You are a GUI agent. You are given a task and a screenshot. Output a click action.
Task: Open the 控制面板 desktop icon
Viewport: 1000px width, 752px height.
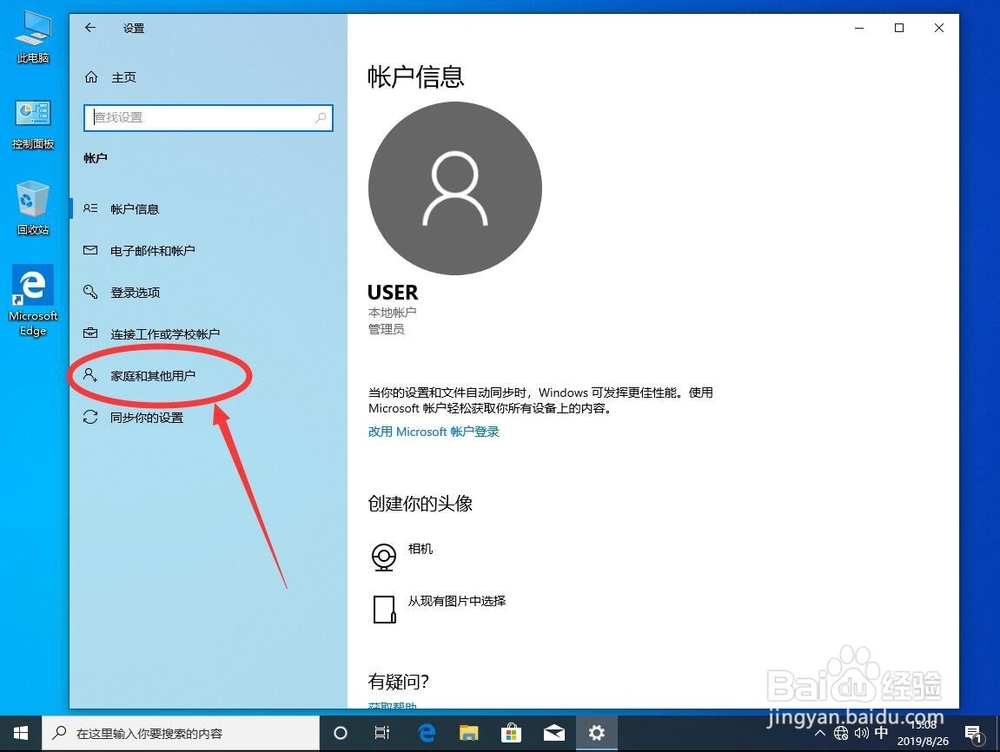pos(33,124)
